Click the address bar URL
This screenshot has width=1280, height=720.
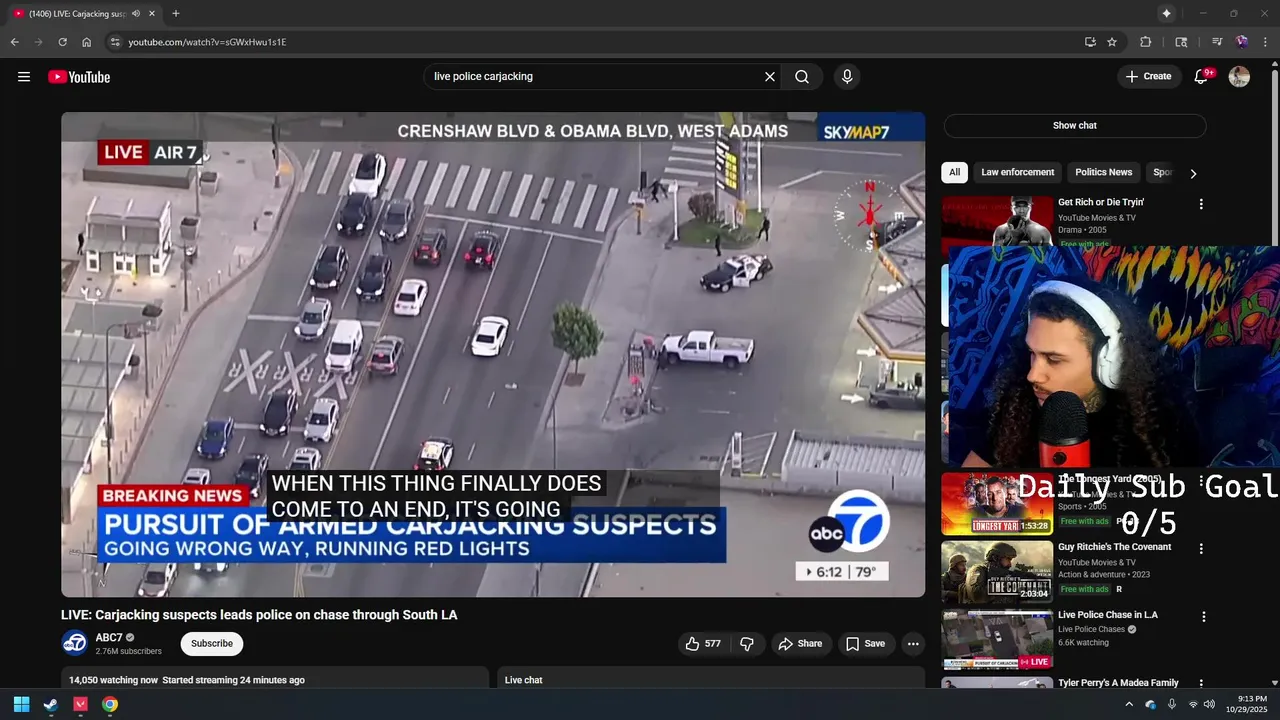click(207, 42)
